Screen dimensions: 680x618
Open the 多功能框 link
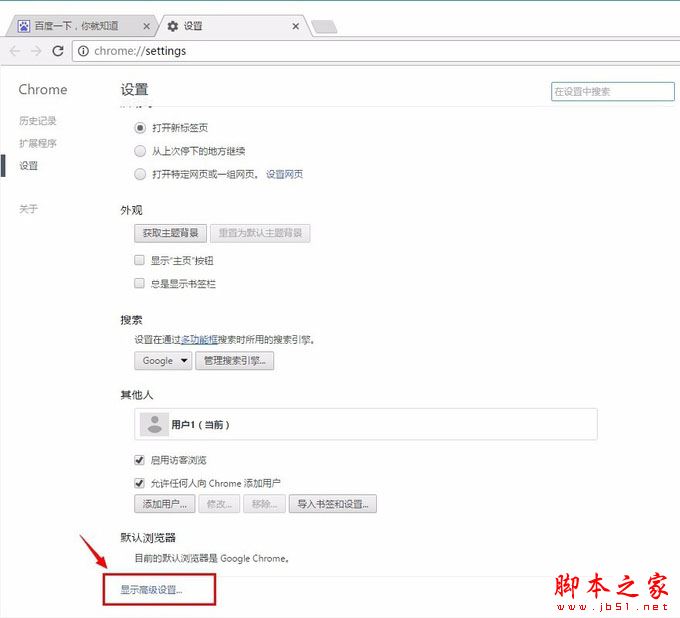199,340
